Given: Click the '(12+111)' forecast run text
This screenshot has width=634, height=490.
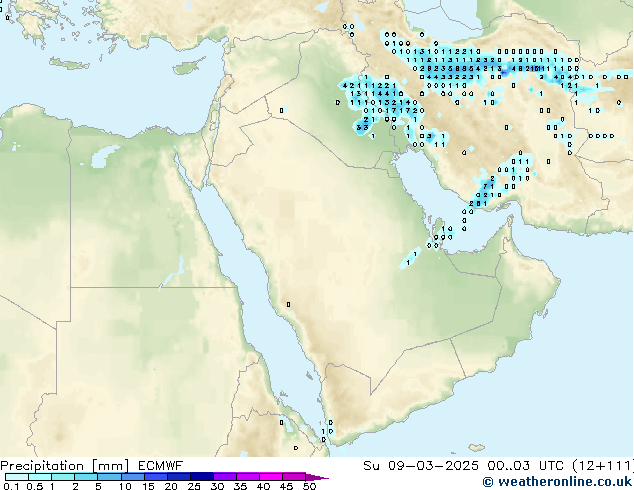Looking at the screenshot, I should 603,466.
